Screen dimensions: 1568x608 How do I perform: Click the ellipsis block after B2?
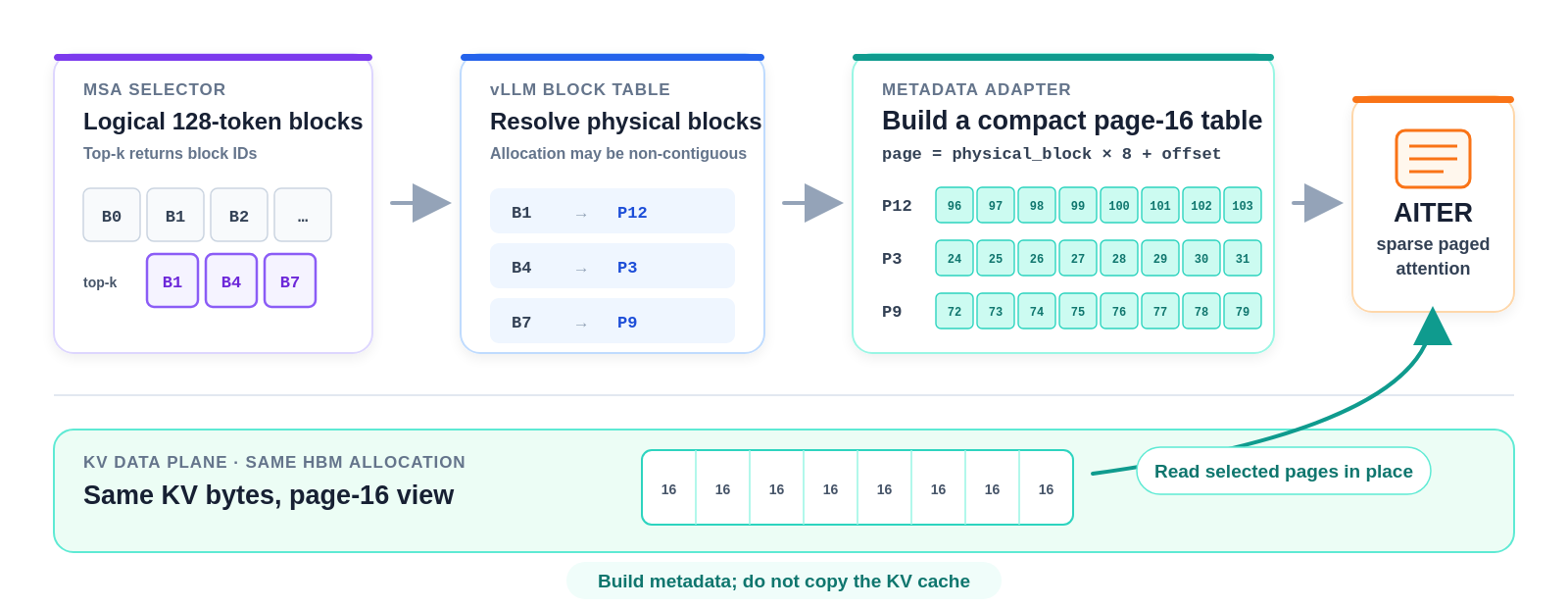303,215
